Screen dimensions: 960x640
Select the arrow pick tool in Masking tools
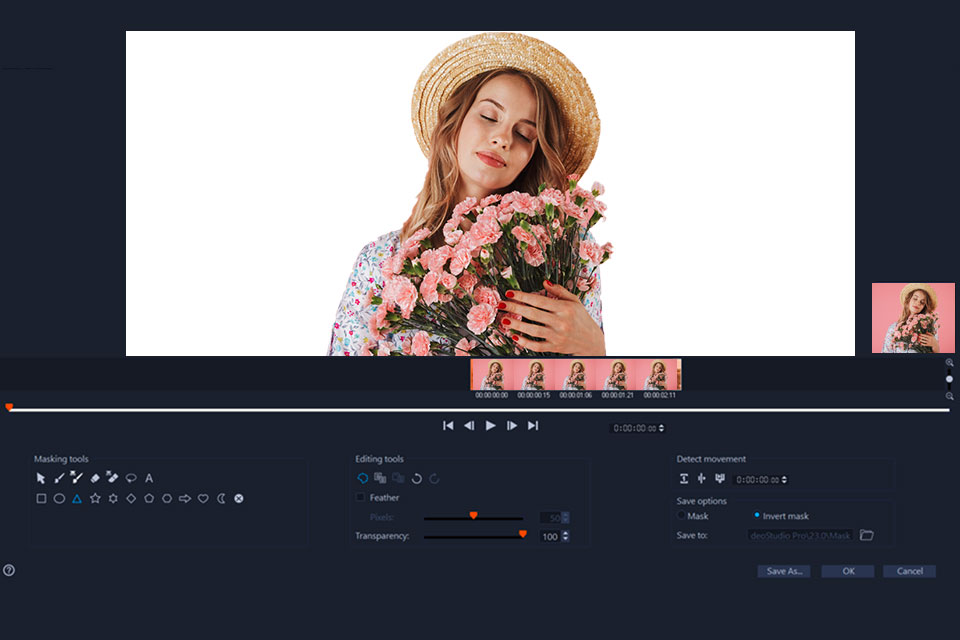[x=41, y=478]
